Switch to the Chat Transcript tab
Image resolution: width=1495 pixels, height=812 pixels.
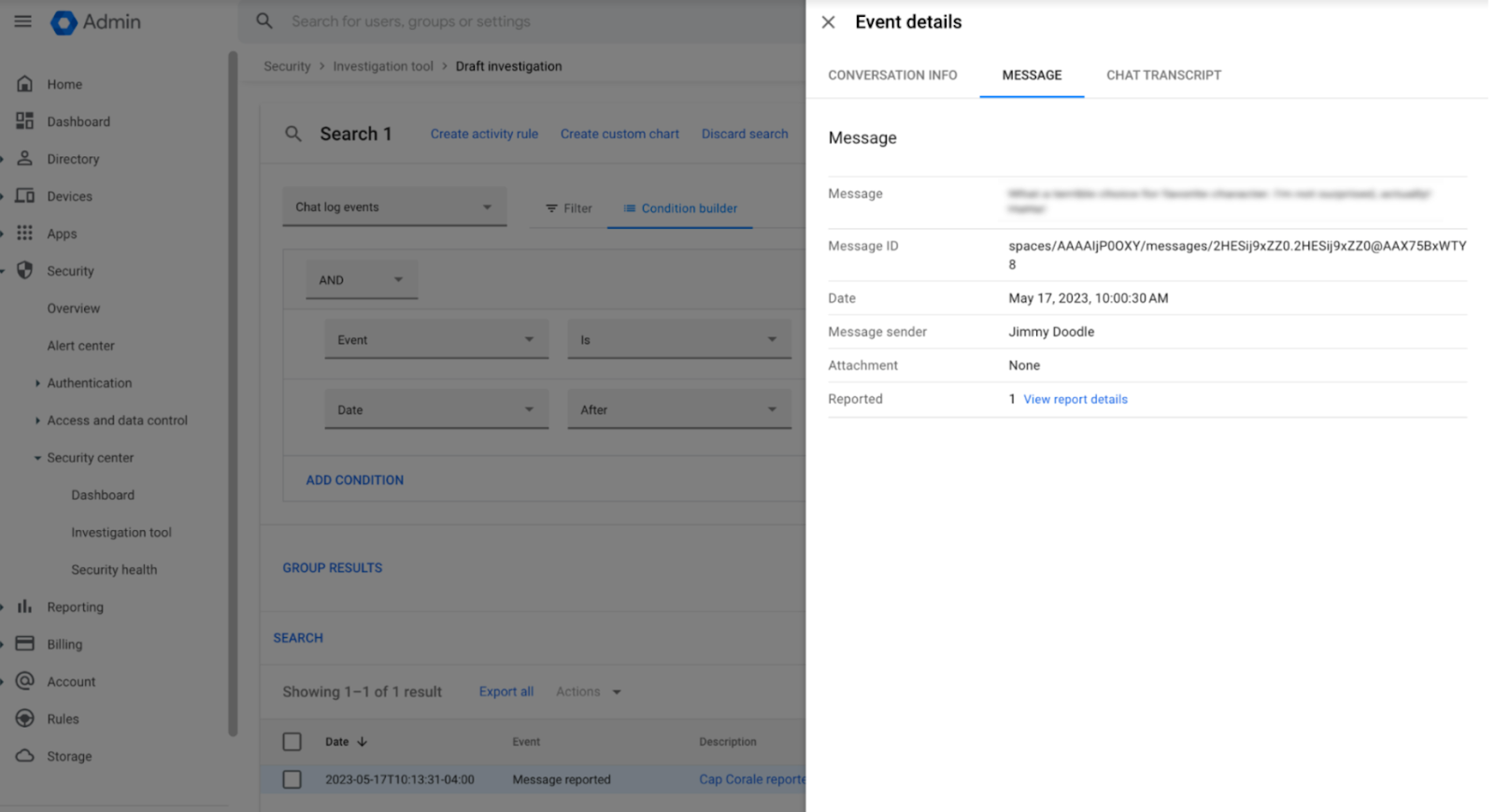click(1163, 76)
